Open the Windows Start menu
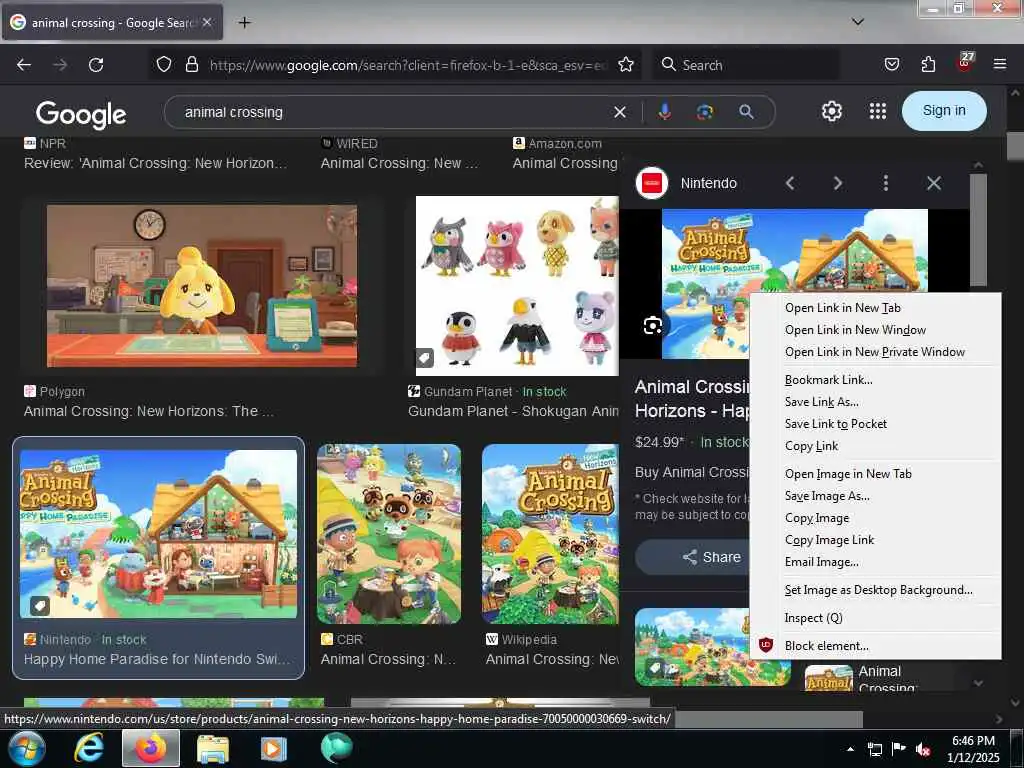Screen dimensions: 1024x768 click(x=25, y=748)
